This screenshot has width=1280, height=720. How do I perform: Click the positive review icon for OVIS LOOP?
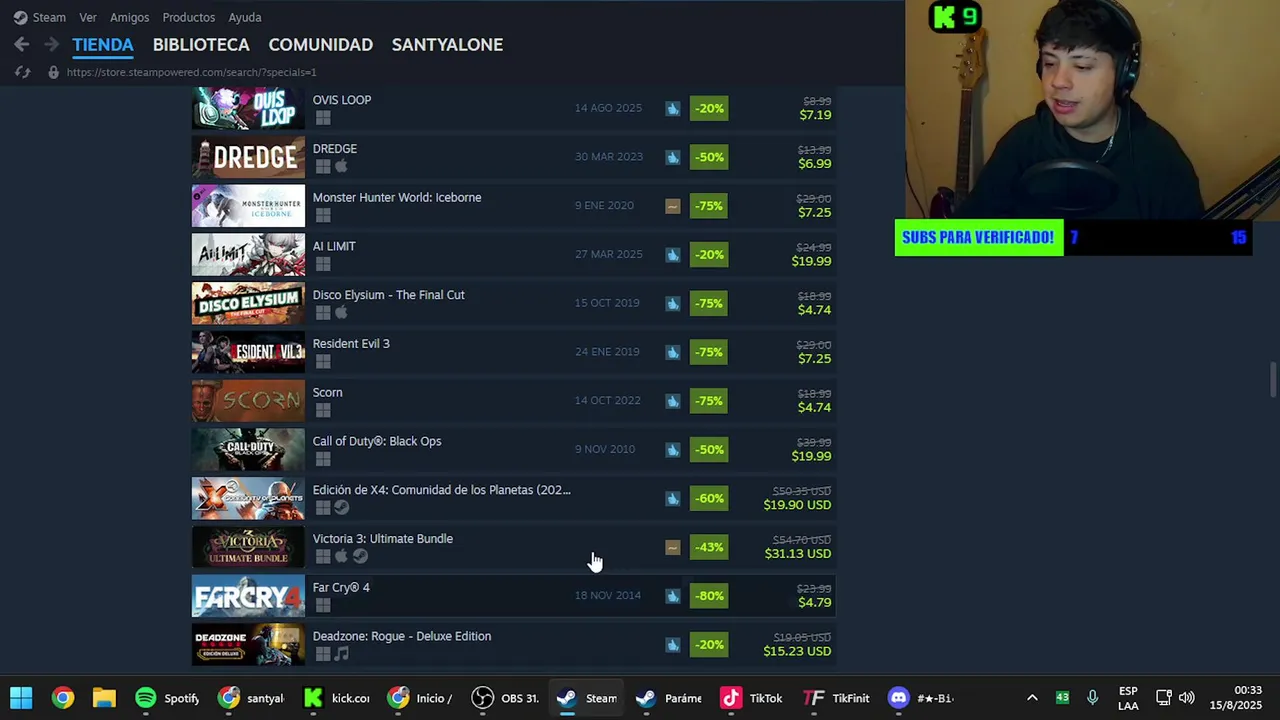[673, 108]
